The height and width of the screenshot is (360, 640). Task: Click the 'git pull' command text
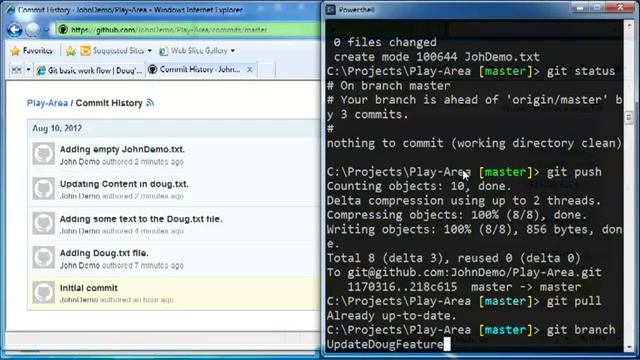[574, 301]
